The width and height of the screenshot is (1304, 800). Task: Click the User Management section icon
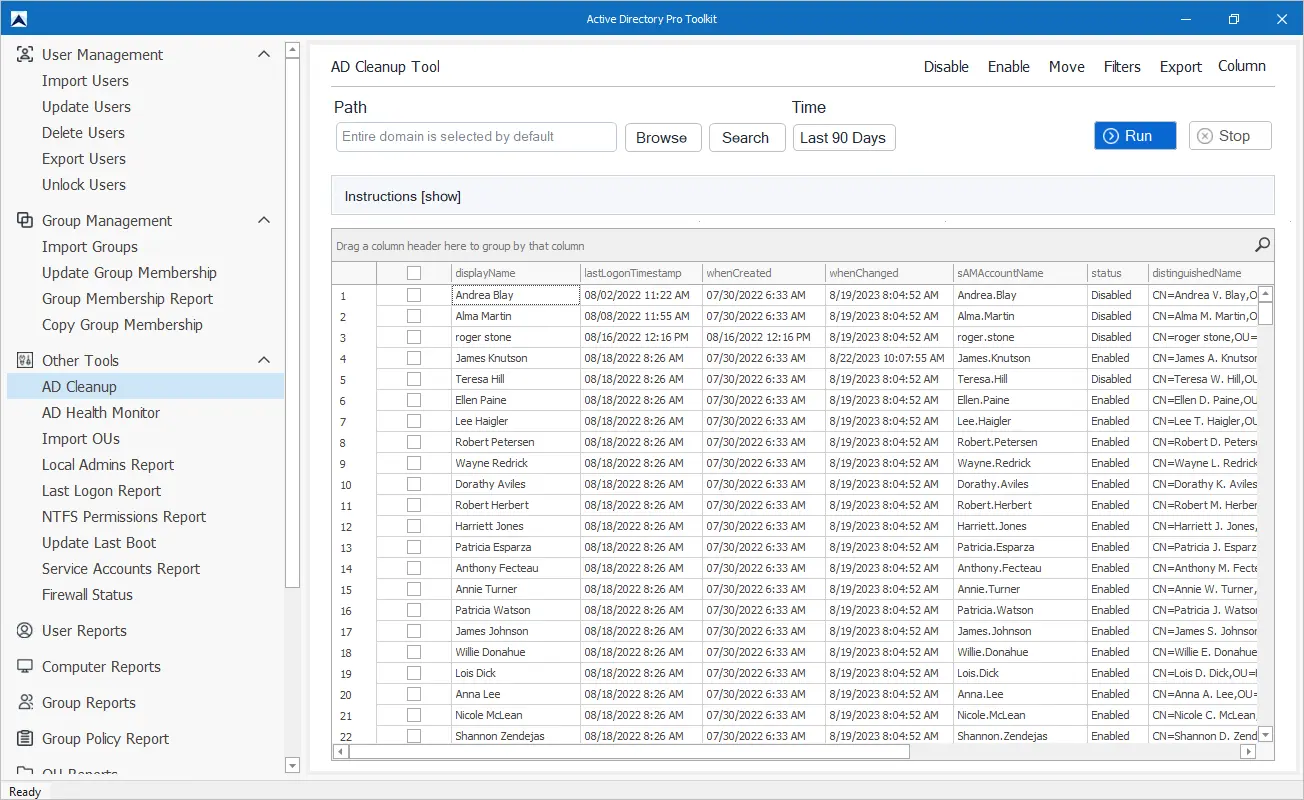25,55
